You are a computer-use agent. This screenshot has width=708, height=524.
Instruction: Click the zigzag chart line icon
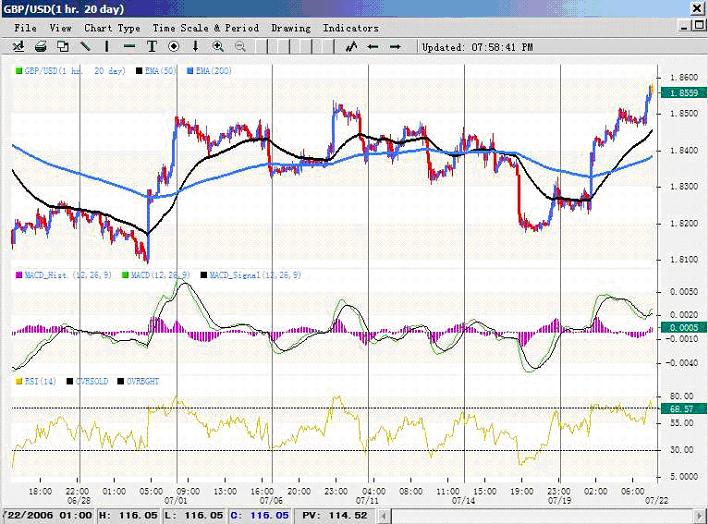pos(351,47)
